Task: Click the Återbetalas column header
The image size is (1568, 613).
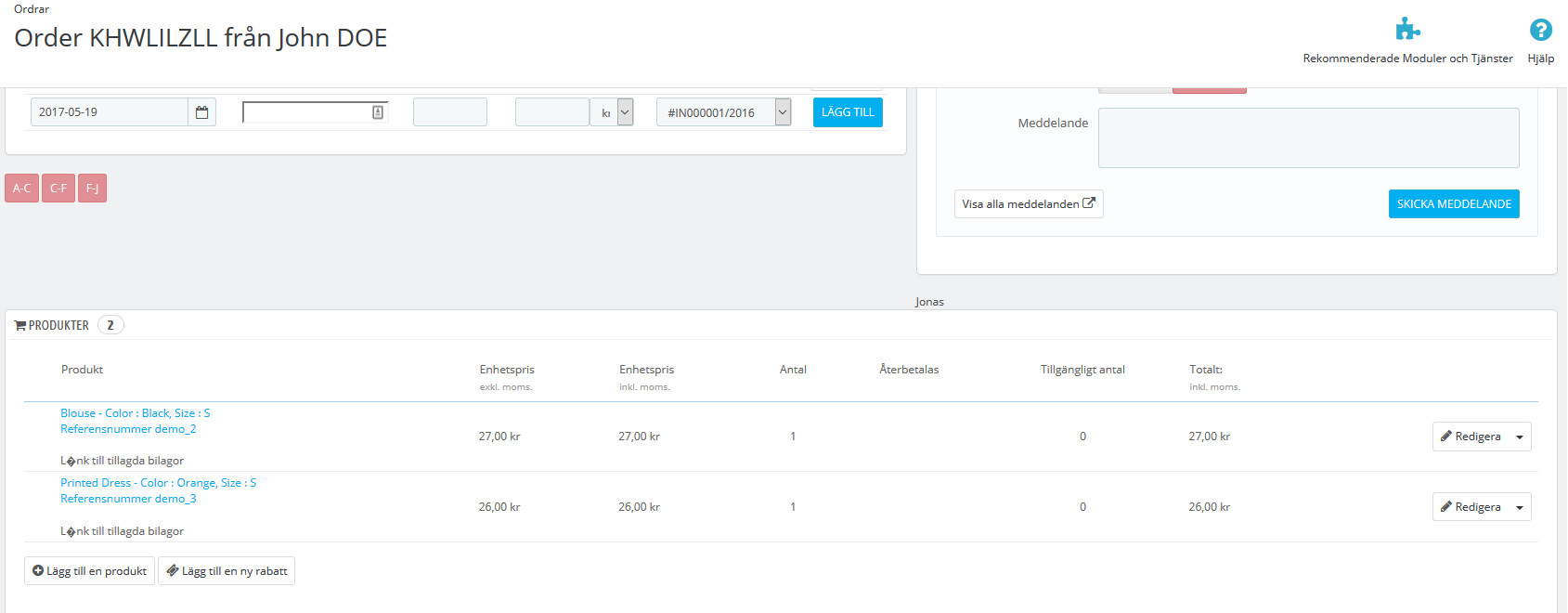Action: (909, 370)
